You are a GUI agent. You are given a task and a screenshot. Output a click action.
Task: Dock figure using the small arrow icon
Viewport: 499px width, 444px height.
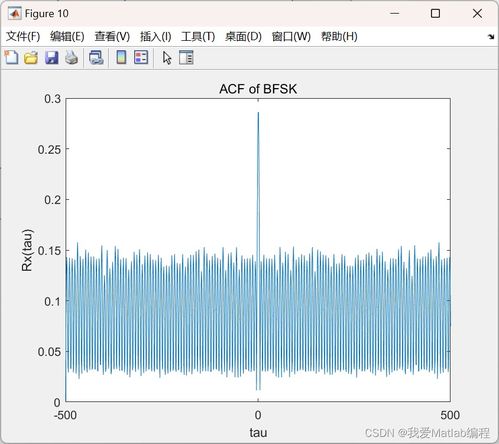491,37
